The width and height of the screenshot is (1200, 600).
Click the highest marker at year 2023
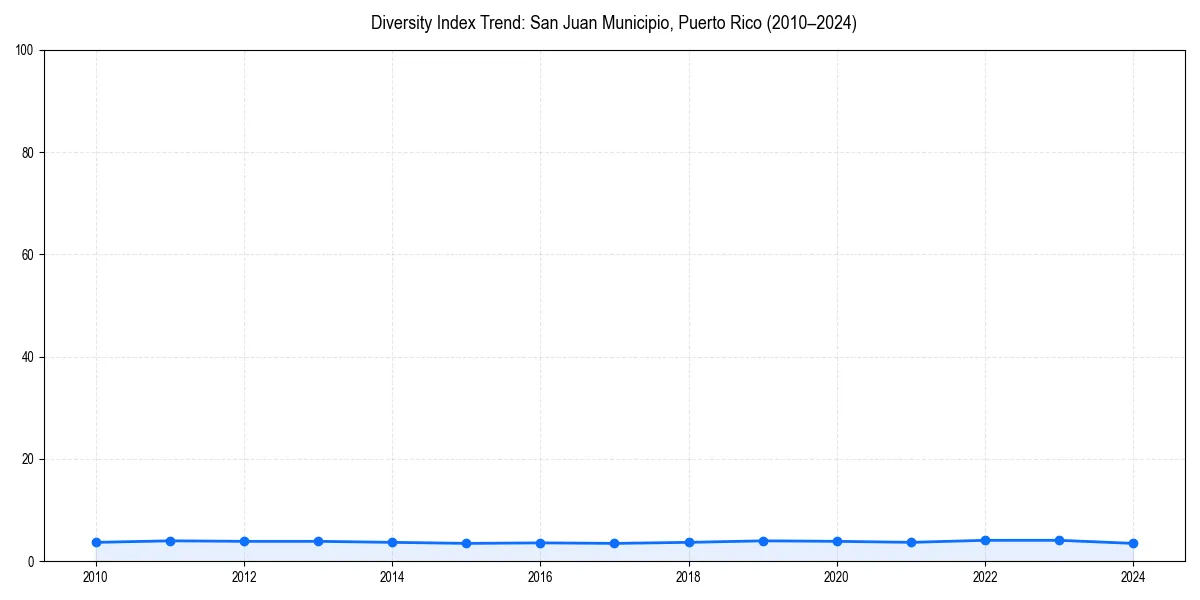pyautogui.click(x=1058, y=538)
